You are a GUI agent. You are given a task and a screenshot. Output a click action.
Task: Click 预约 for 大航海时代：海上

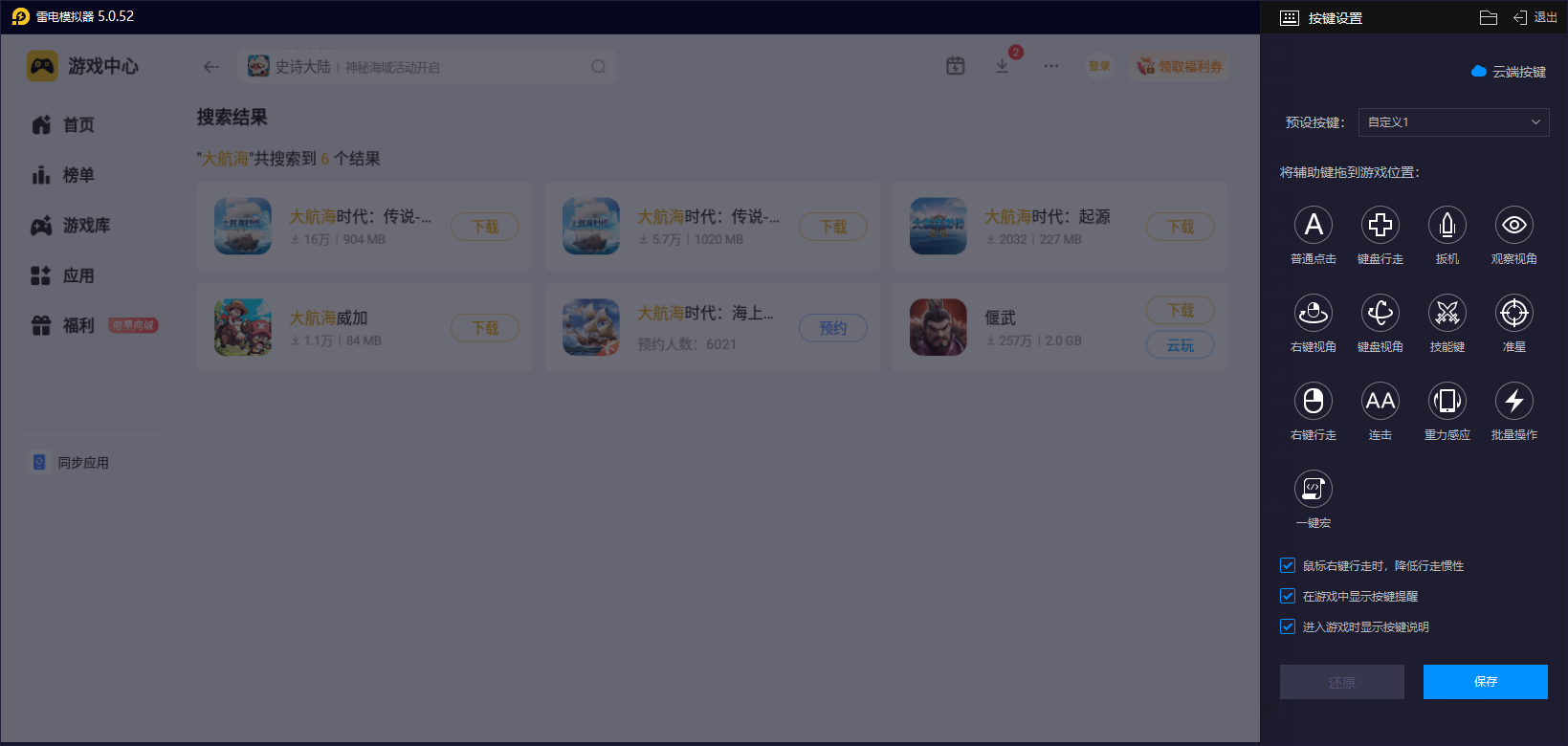tap(833, 328)
